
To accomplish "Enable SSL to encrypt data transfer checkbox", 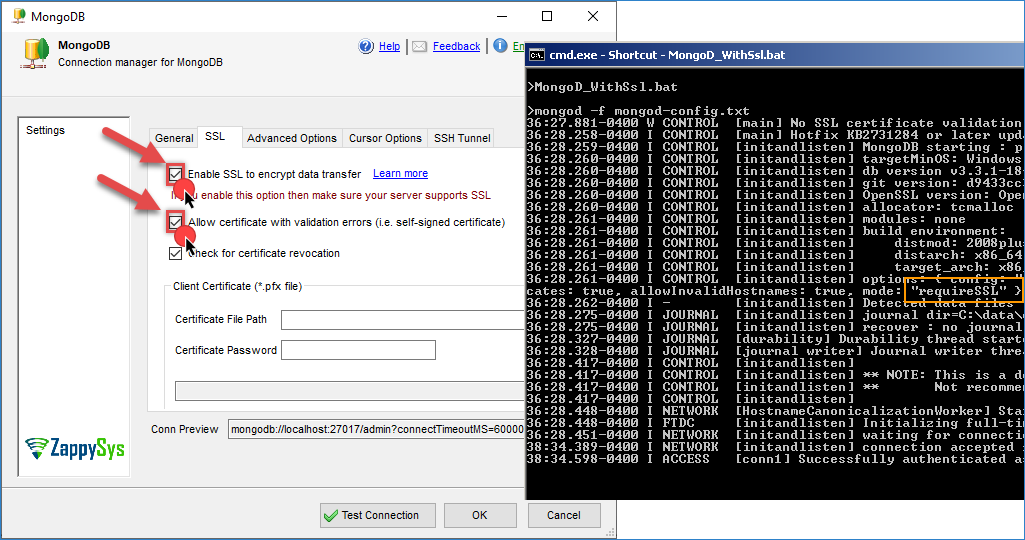I will [x=176, y=174].
